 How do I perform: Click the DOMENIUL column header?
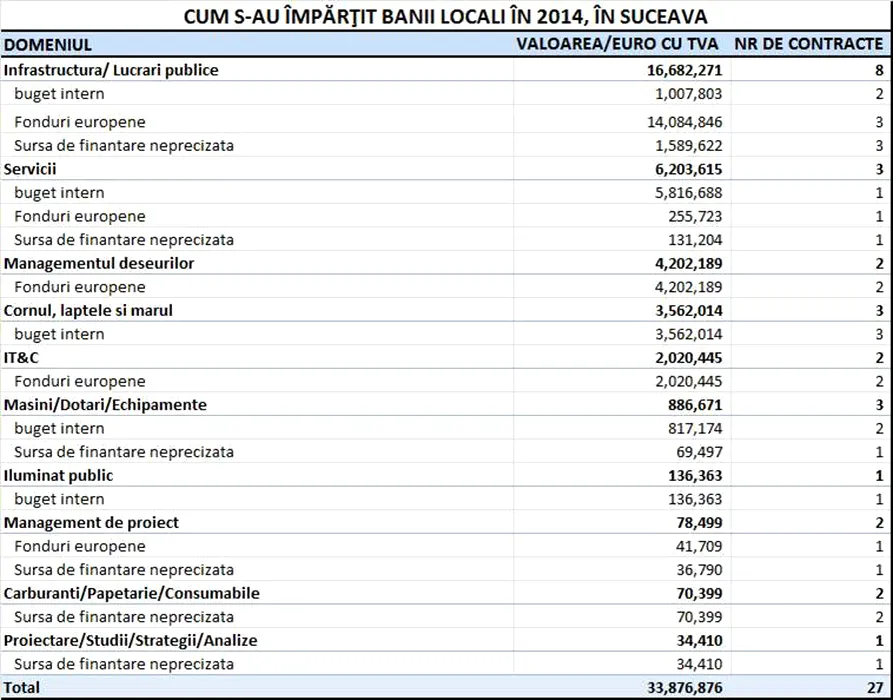(x=48, y=44)
